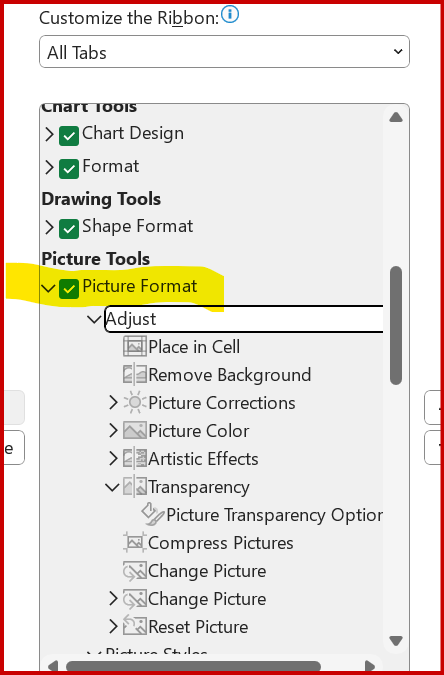The height and width of the screenshot is (675, 444).
Task: Select the Remove Background icon
Action: coord(135,375)
